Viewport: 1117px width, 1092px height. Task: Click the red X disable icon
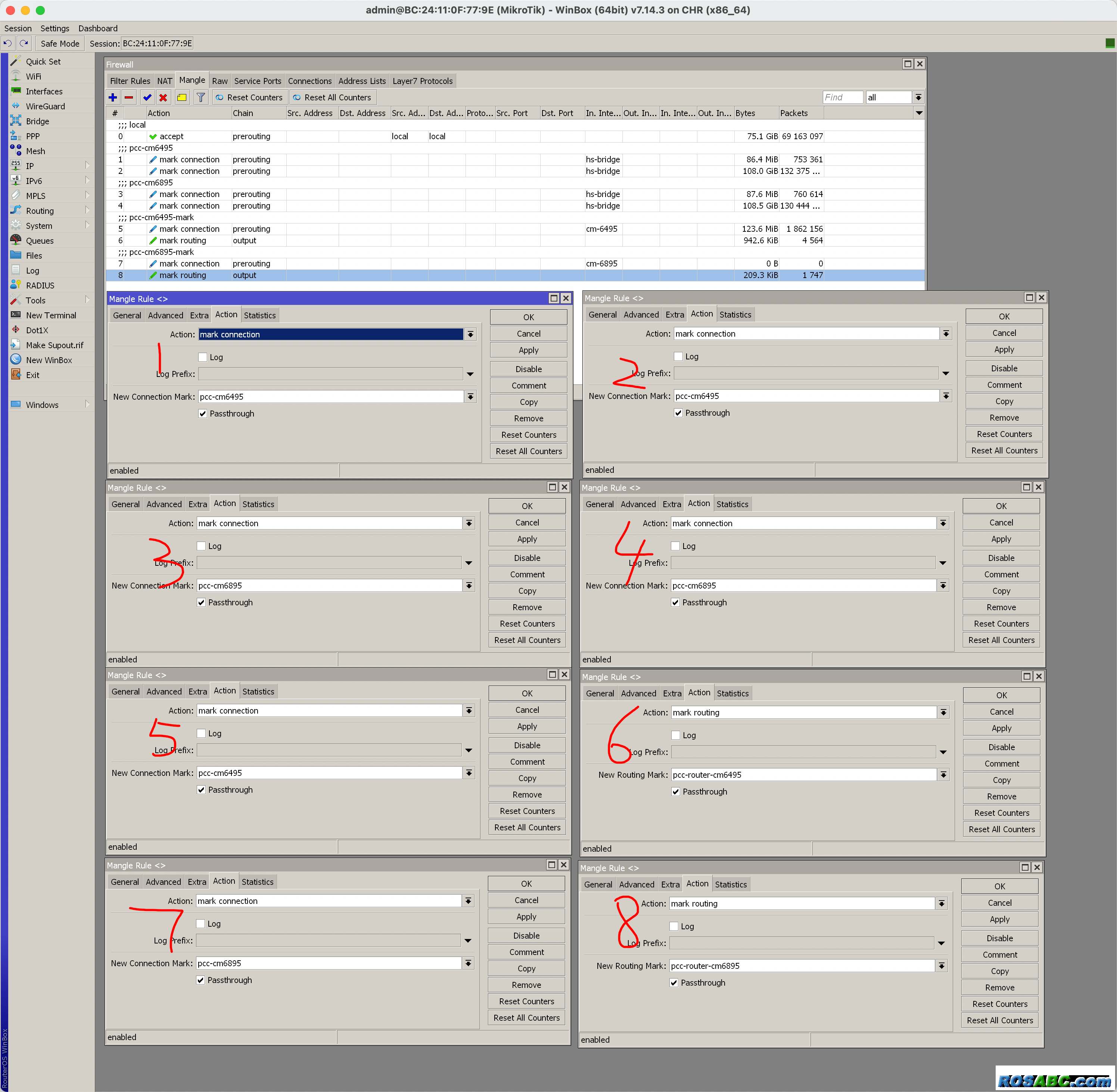coord(164,97)
